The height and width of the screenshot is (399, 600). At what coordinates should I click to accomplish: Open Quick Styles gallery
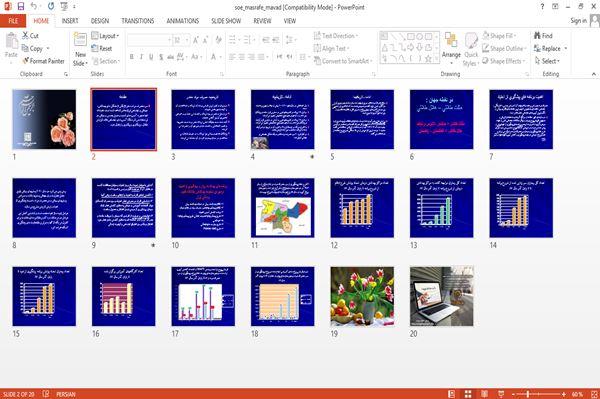tap(471, 49)
